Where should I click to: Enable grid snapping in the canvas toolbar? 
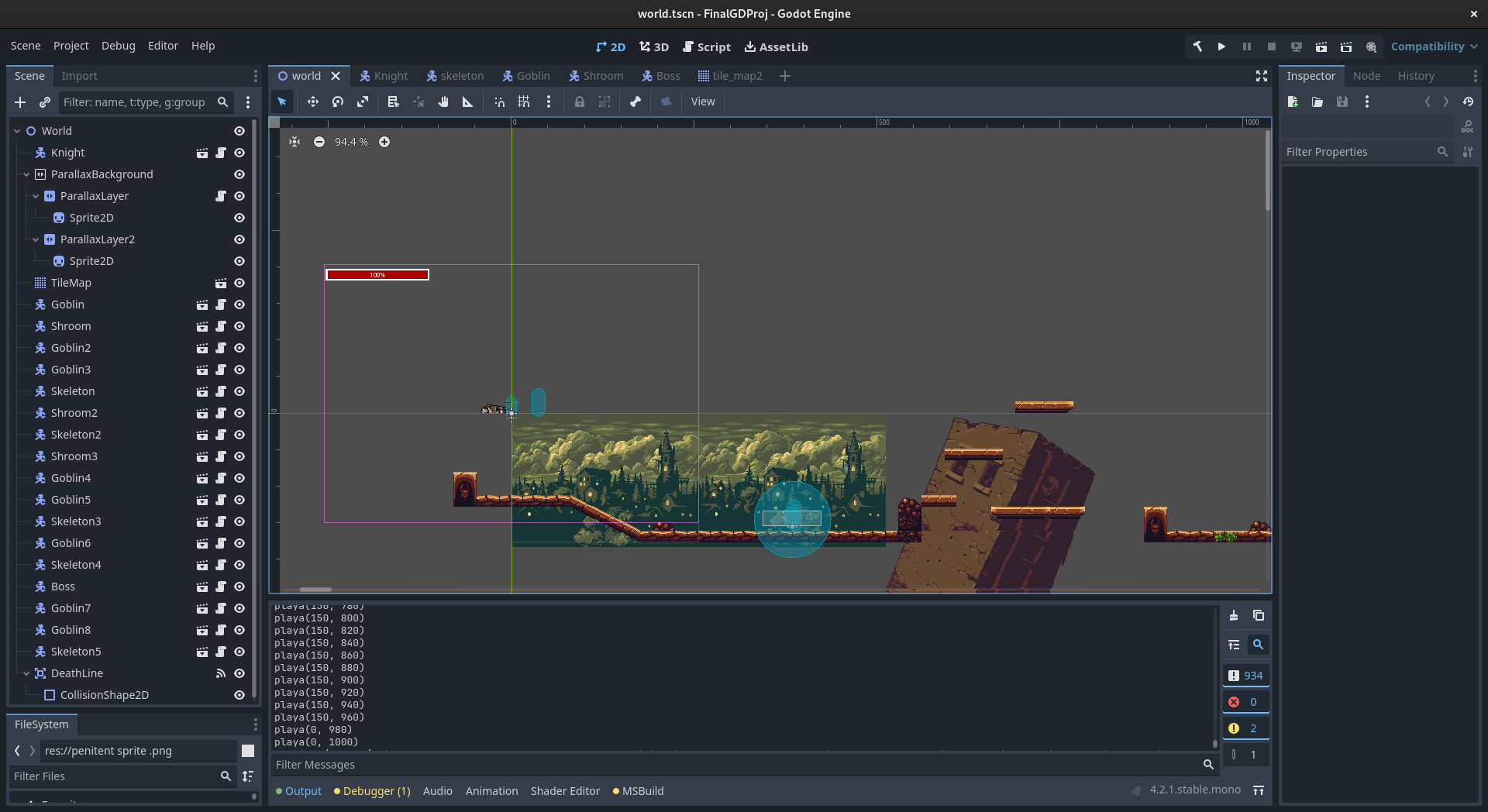click(x=523, y=101)
